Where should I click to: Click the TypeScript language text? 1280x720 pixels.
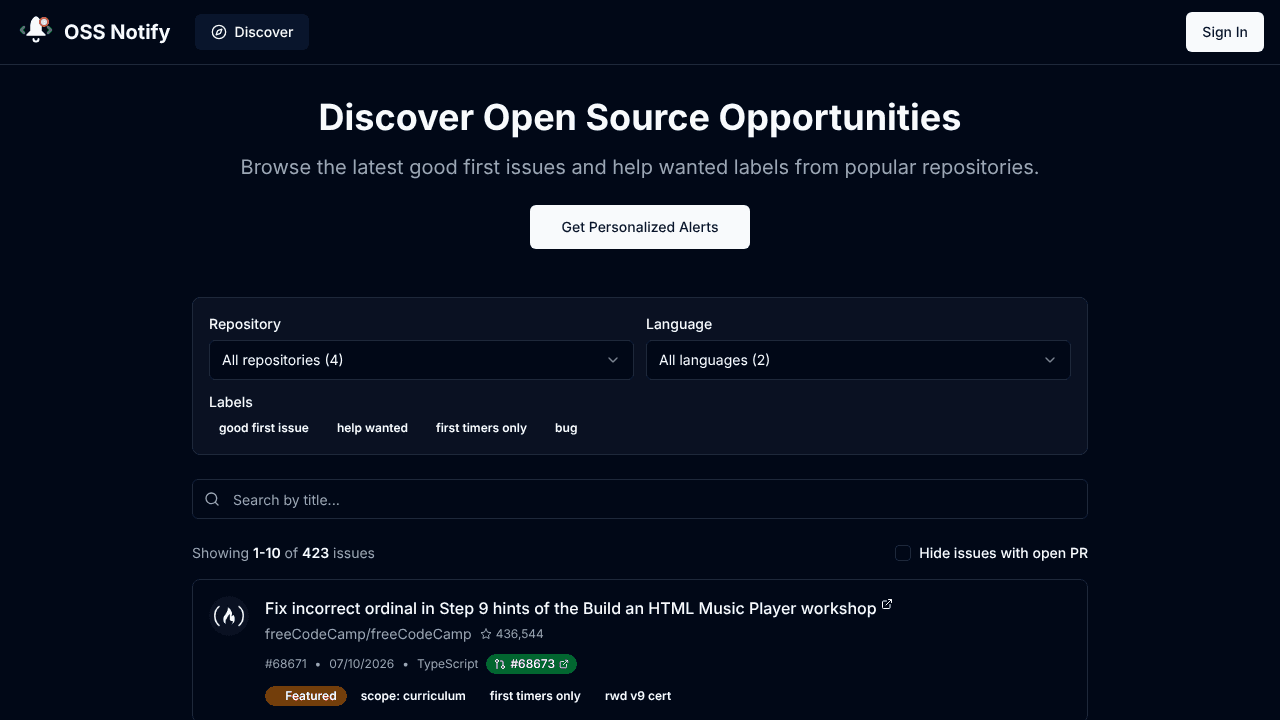tap(447, 664)
